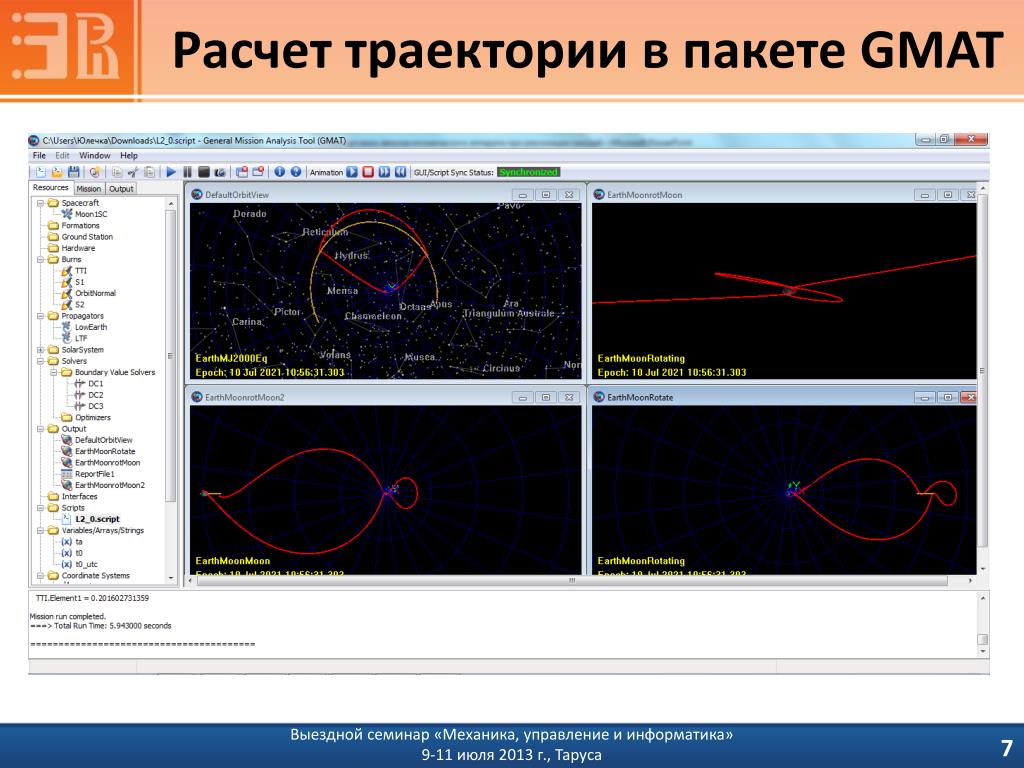Expand the SolarSystem folder

(x=40, y=350)
